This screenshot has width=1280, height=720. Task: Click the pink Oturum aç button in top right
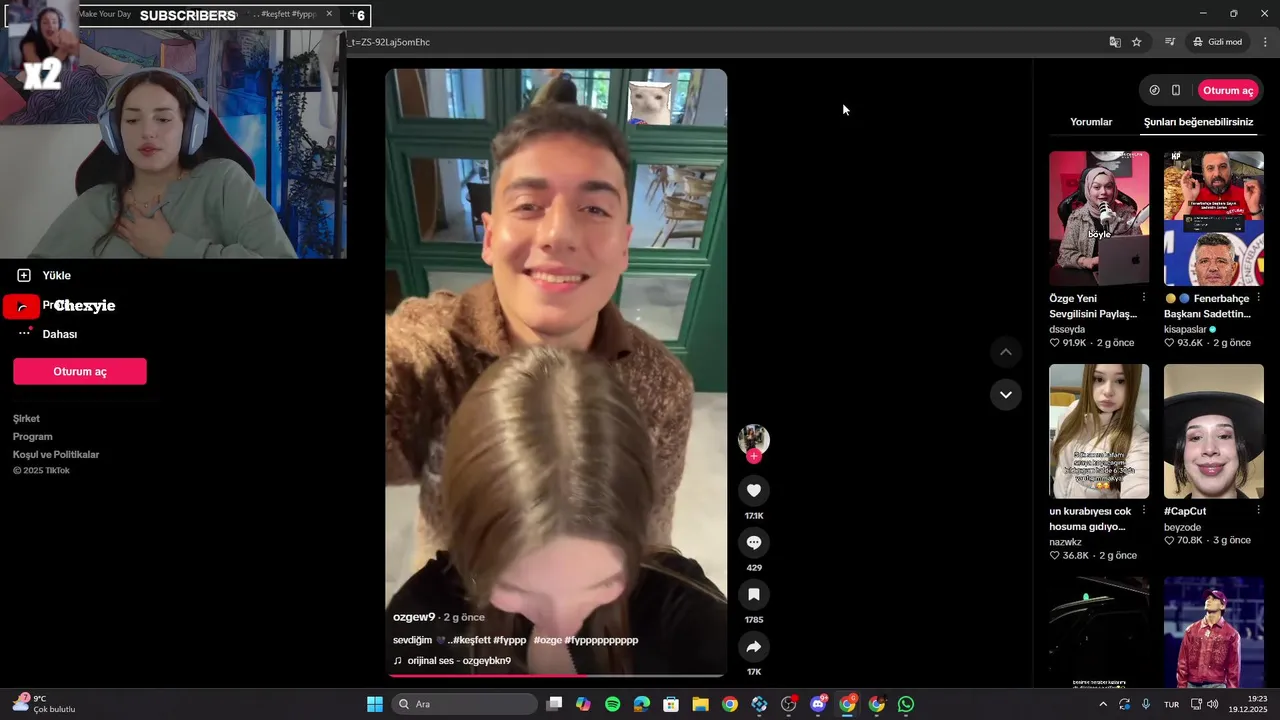pyautogui.click(x=1228, y=90)
